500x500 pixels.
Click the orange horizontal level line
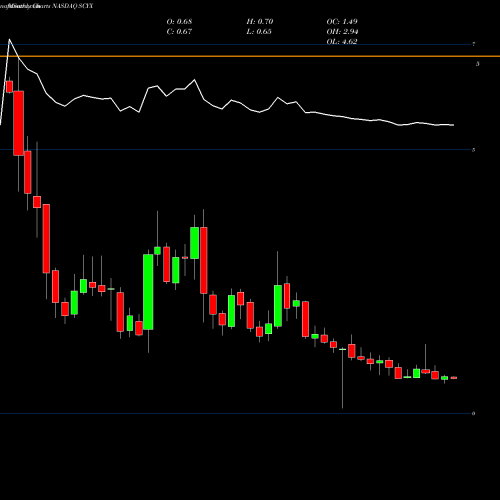point(250,56)
